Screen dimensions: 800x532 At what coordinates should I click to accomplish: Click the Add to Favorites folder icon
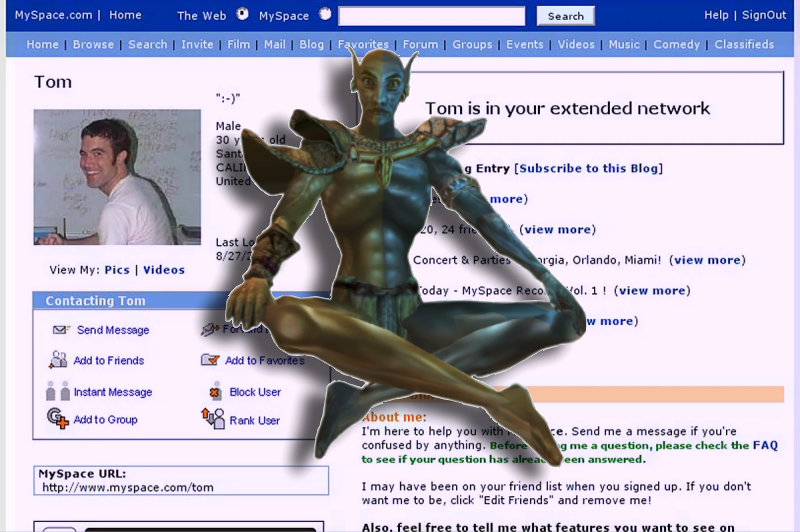210,360
